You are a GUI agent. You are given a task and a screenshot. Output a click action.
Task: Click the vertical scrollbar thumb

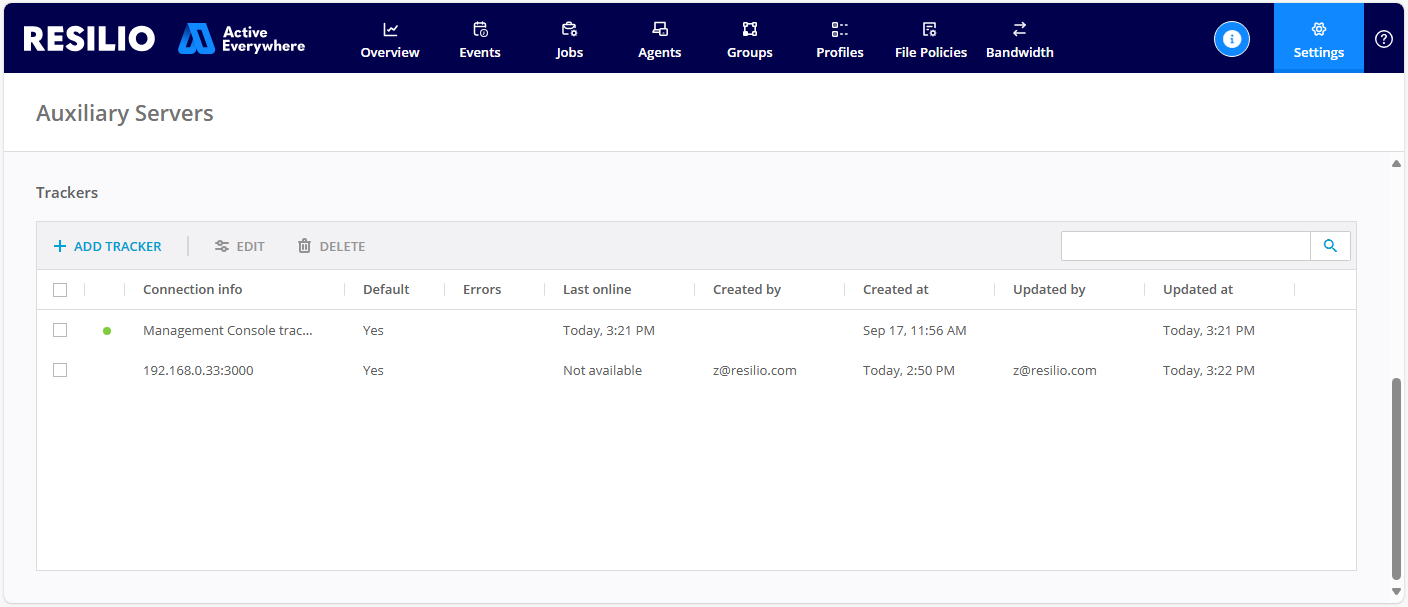(1396, 478)
